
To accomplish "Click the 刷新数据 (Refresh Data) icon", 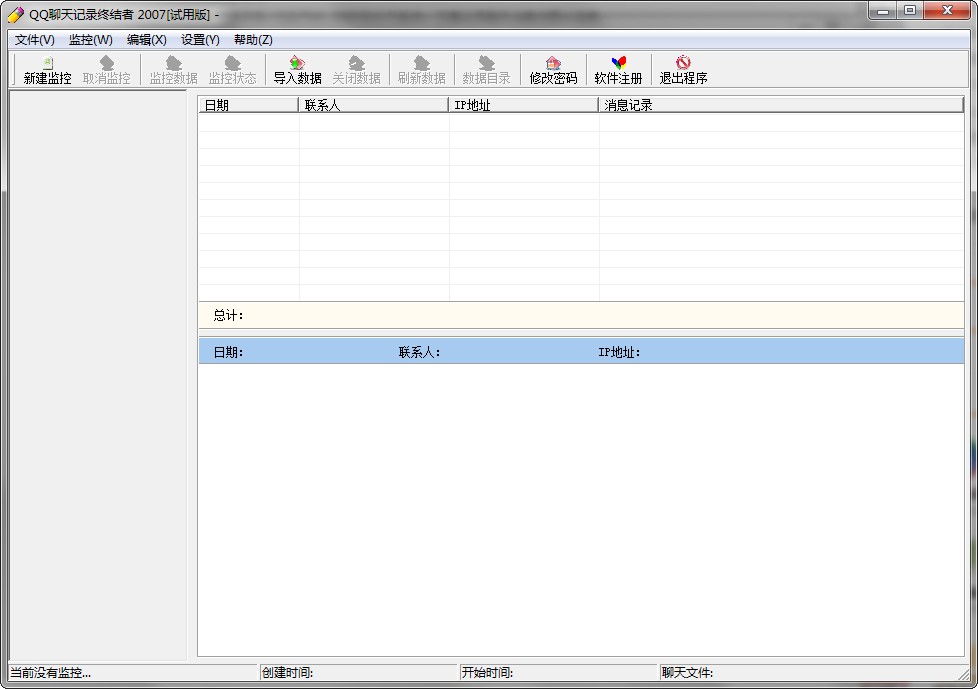I will click(422, 69).
